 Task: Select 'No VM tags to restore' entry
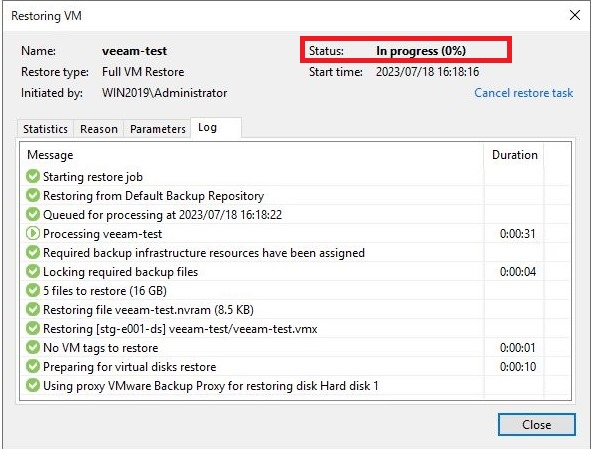click(x=295, y=347)
